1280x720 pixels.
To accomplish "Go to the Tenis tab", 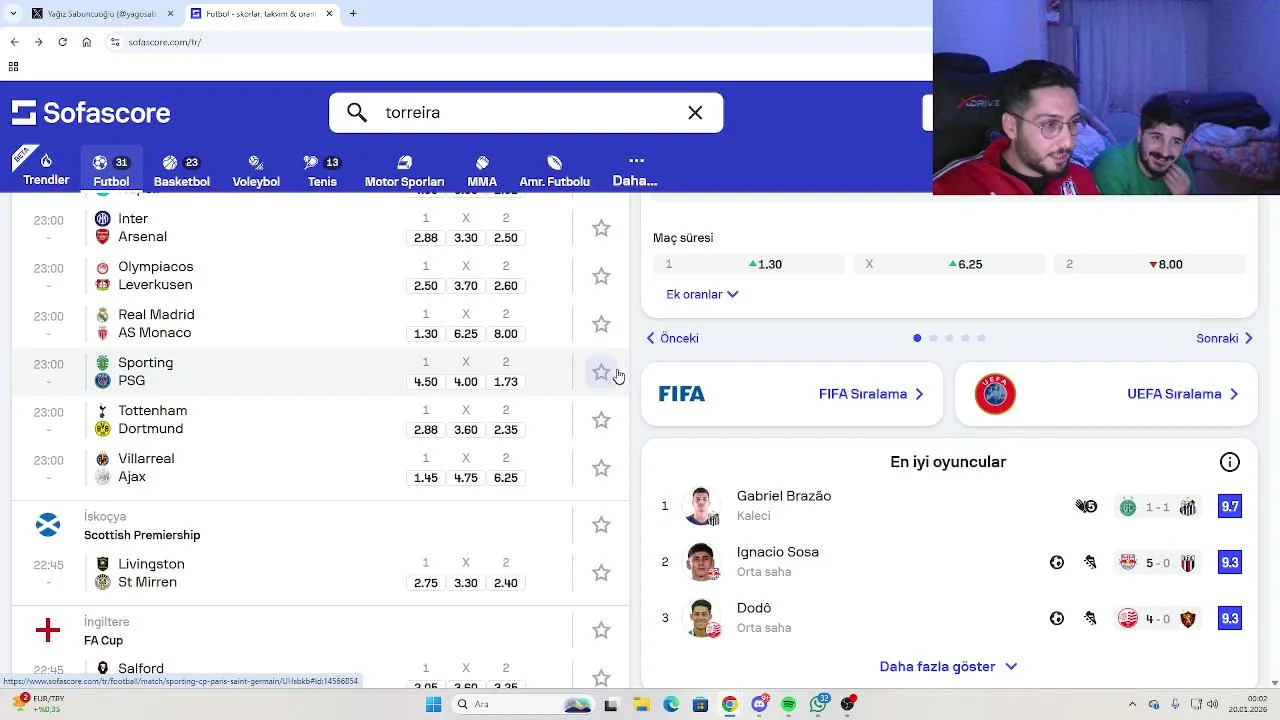I will (x=322, y=170).
